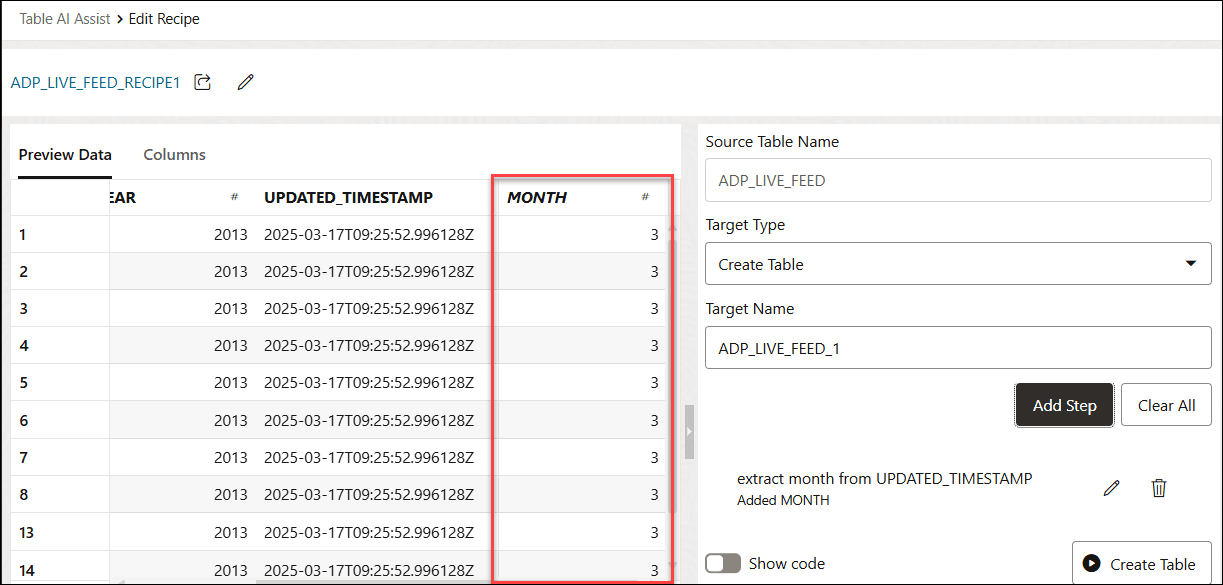The width and height of the screenshot is (1223, 585).
Task: Switch to the Preview Data tab
Action: pyautogui.click(x=65, y=155)
